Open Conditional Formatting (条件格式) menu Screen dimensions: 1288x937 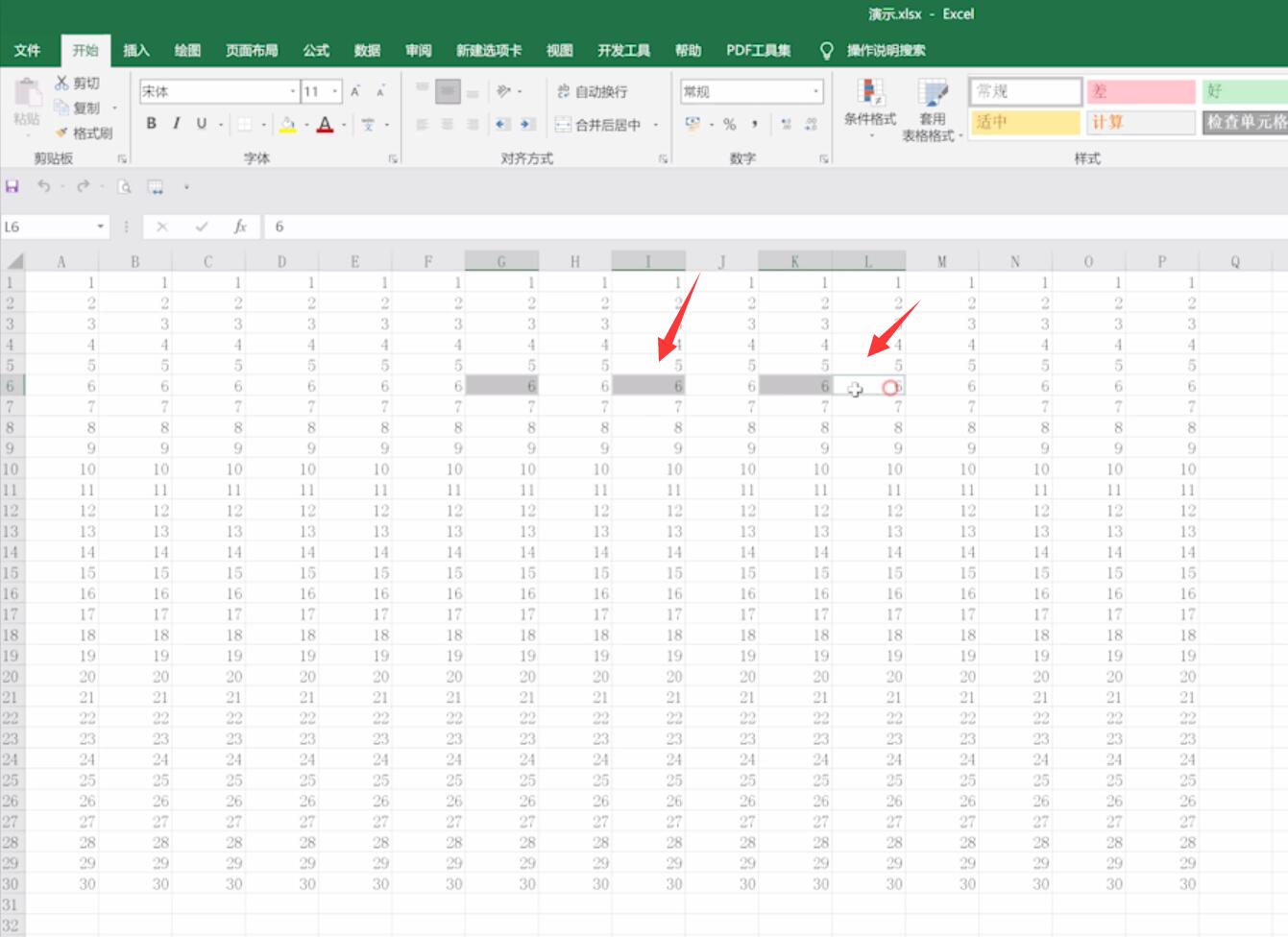(870, 108)
